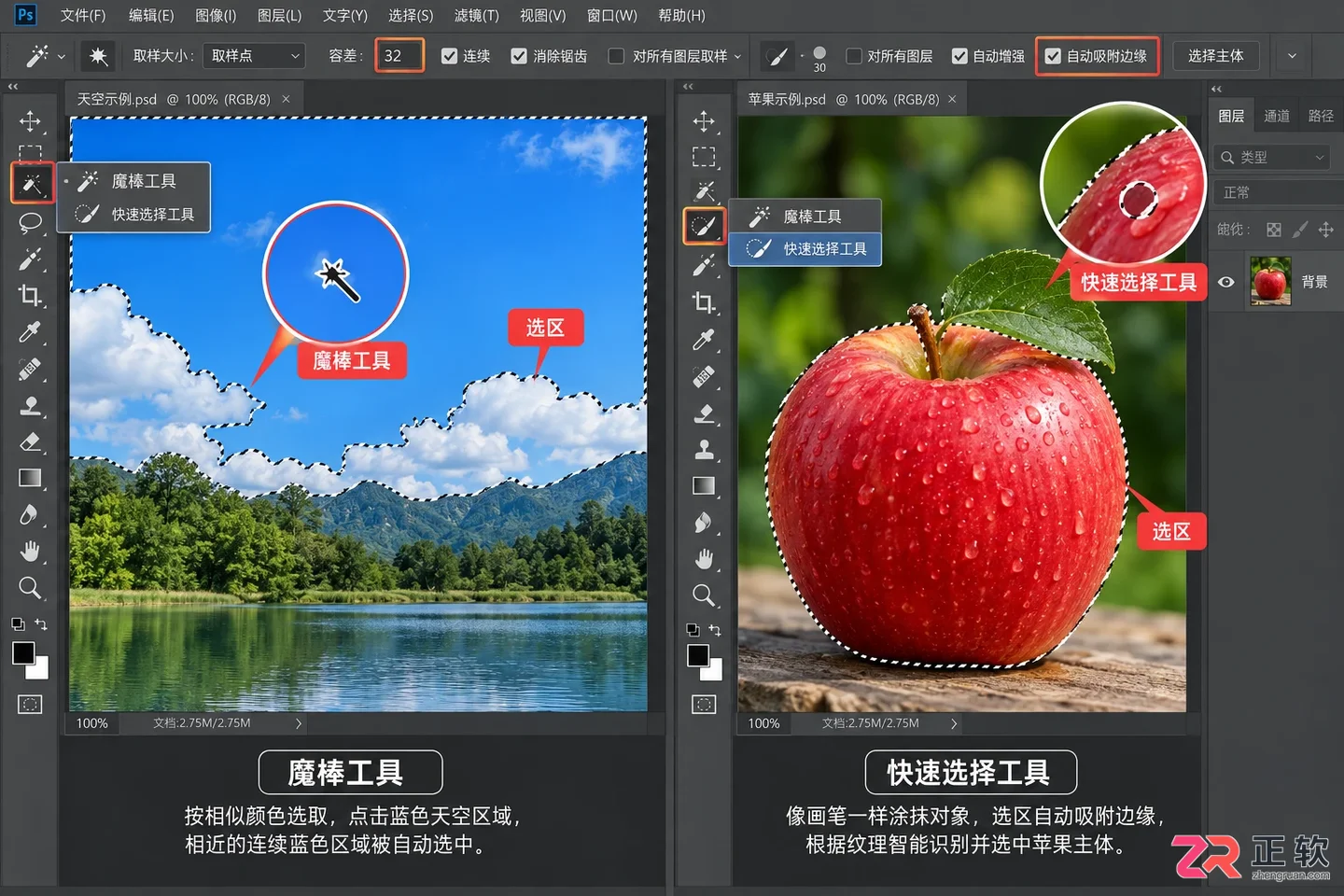
Task: Click the Zoom magnifier in the sky document's toolbar
Action: tap(30, 588)
